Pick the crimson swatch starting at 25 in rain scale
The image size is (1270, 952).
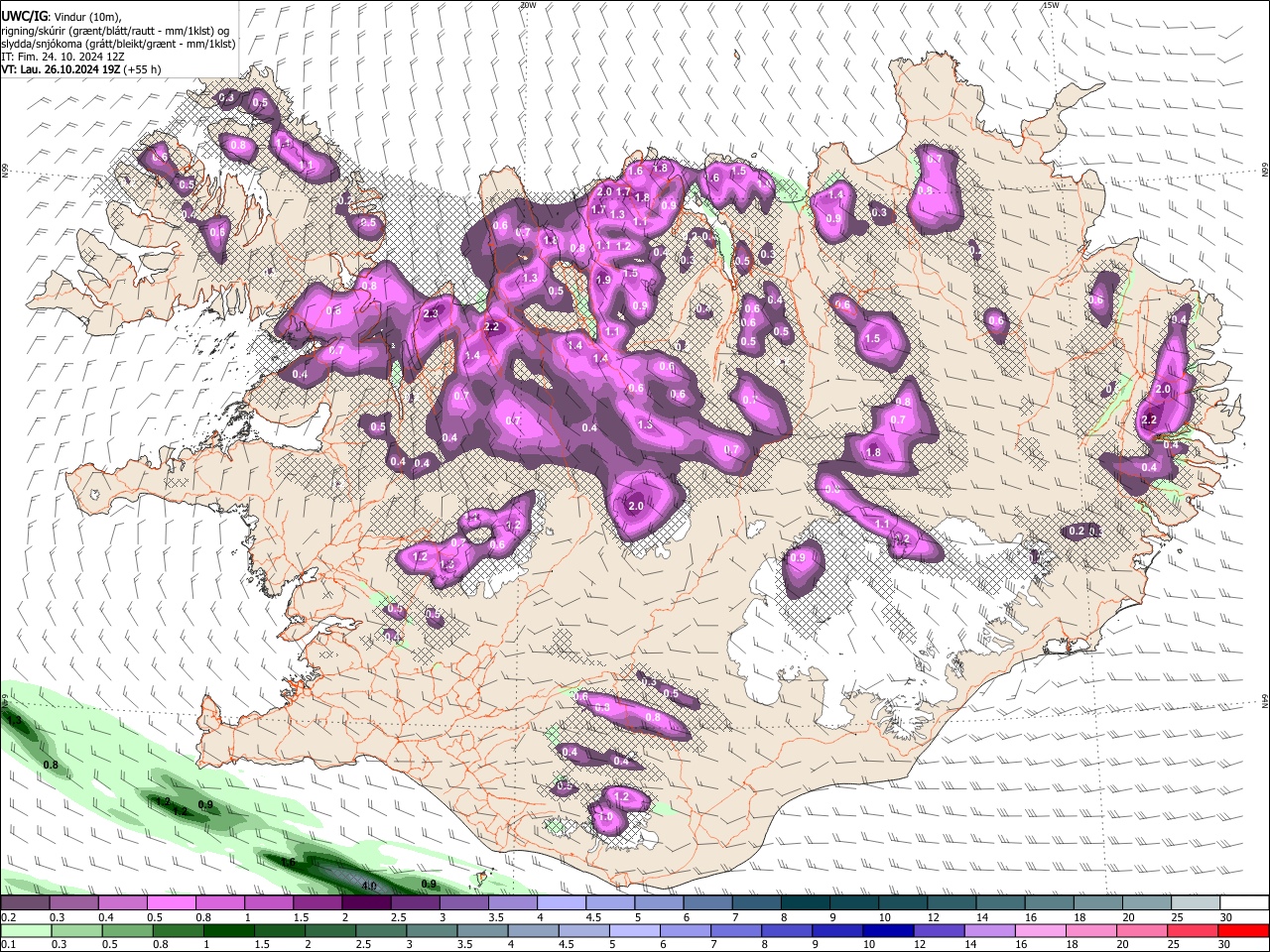(x=1193, y=930)
